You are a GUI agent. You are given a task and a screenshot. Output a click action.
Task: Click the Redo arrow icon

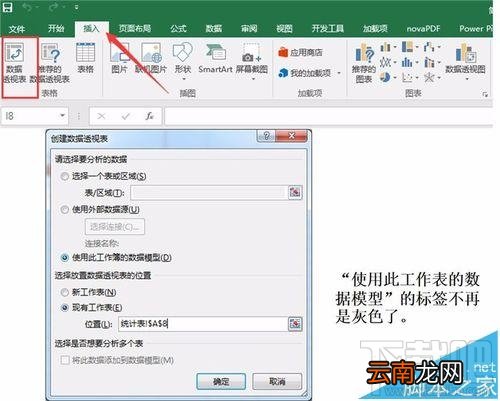[53, 7]
